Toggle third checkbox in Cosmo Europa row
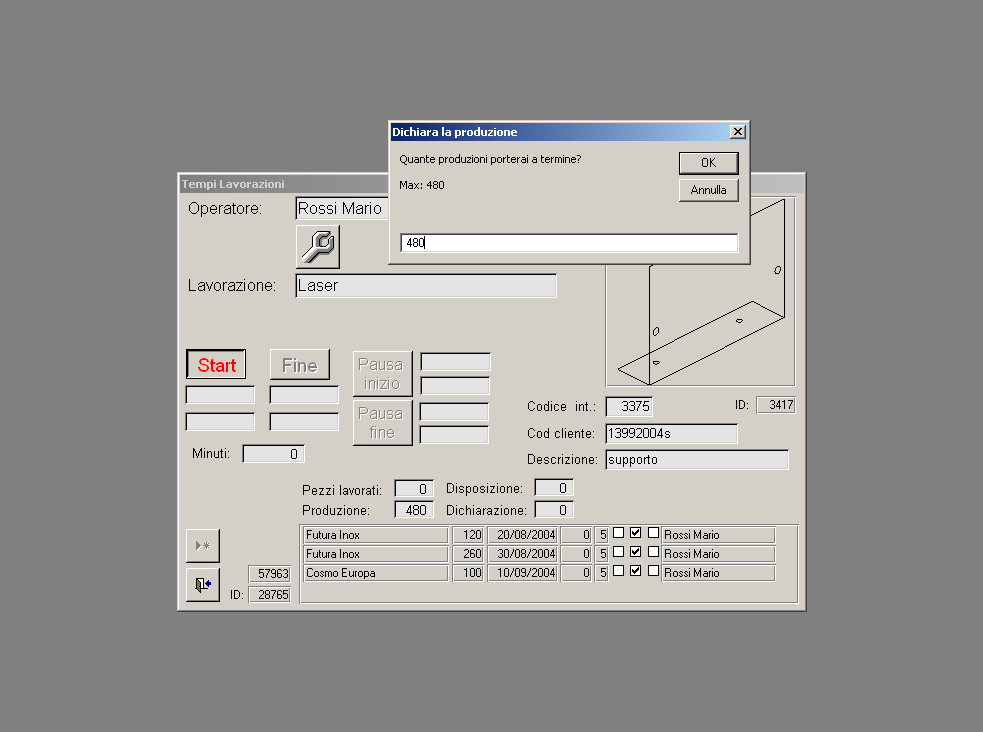The image size is (983, 732). (x=653, y=571)
